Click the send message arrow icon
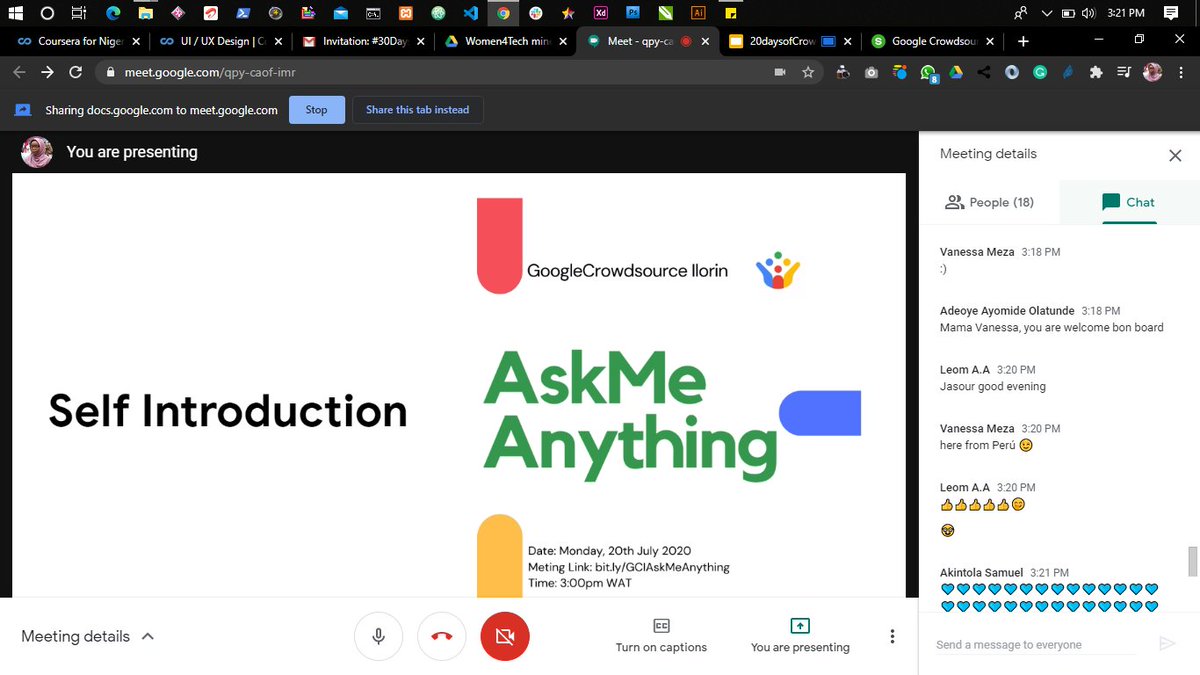1200x675 pixels. pyautogui.click(x=1166, y=644)
